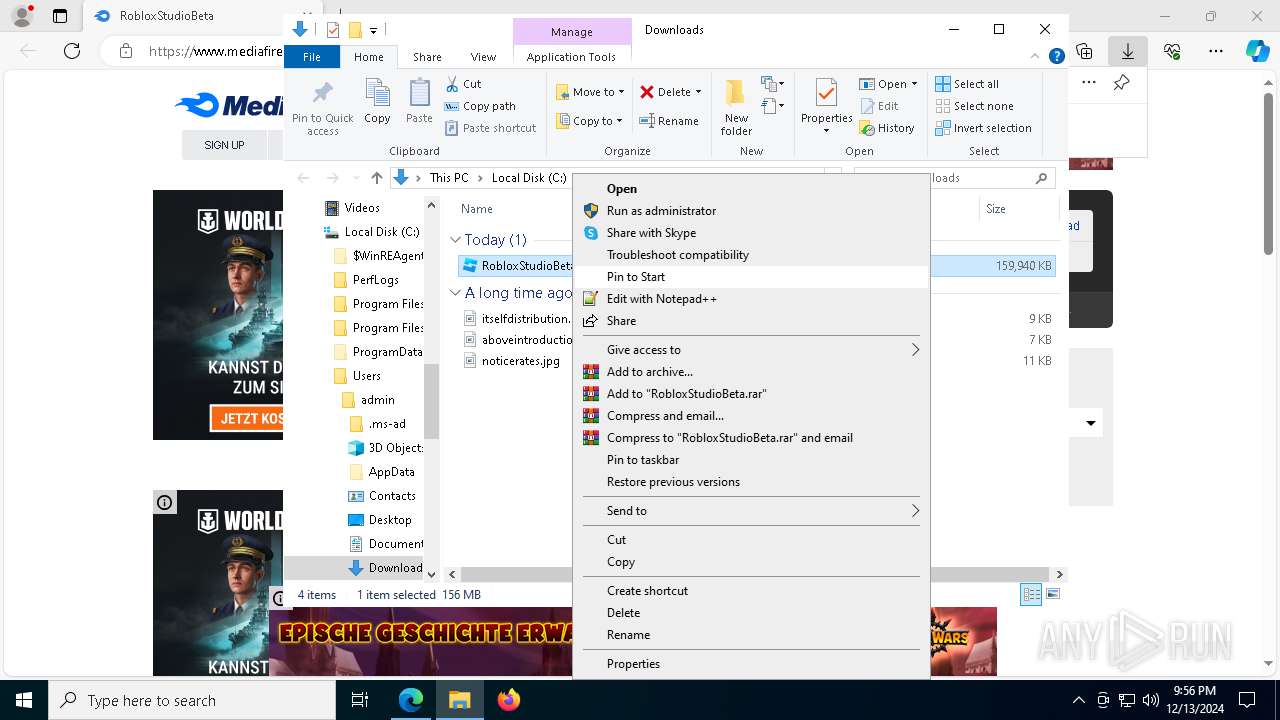Click the horizontal scrollbar right arrow

(x=1059, y=574)
